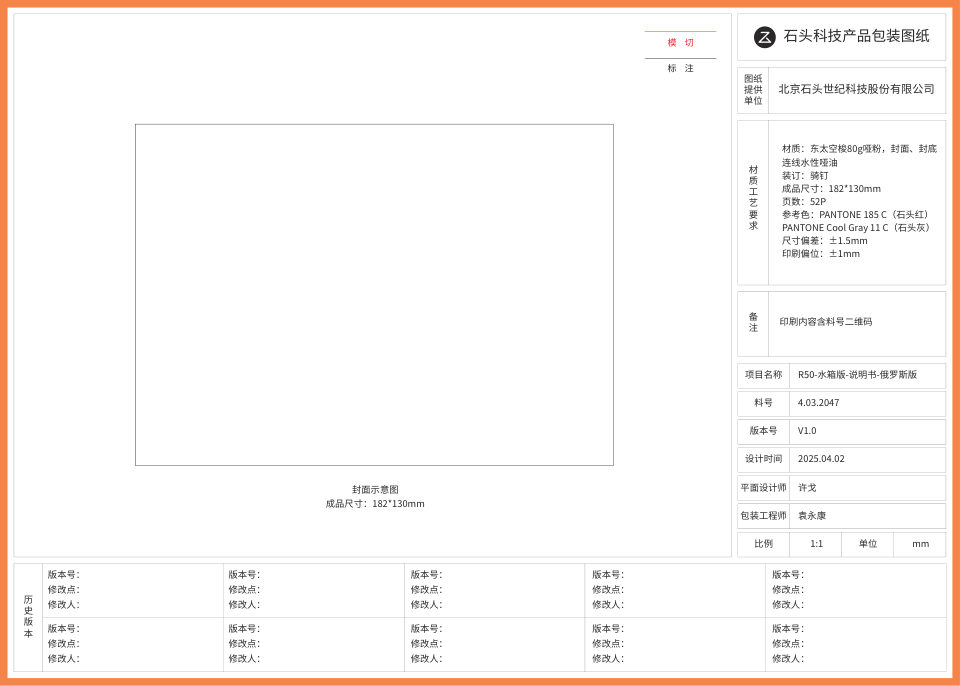Select company name 北京石头世纪科技股份有限公司

coord(856,89)
